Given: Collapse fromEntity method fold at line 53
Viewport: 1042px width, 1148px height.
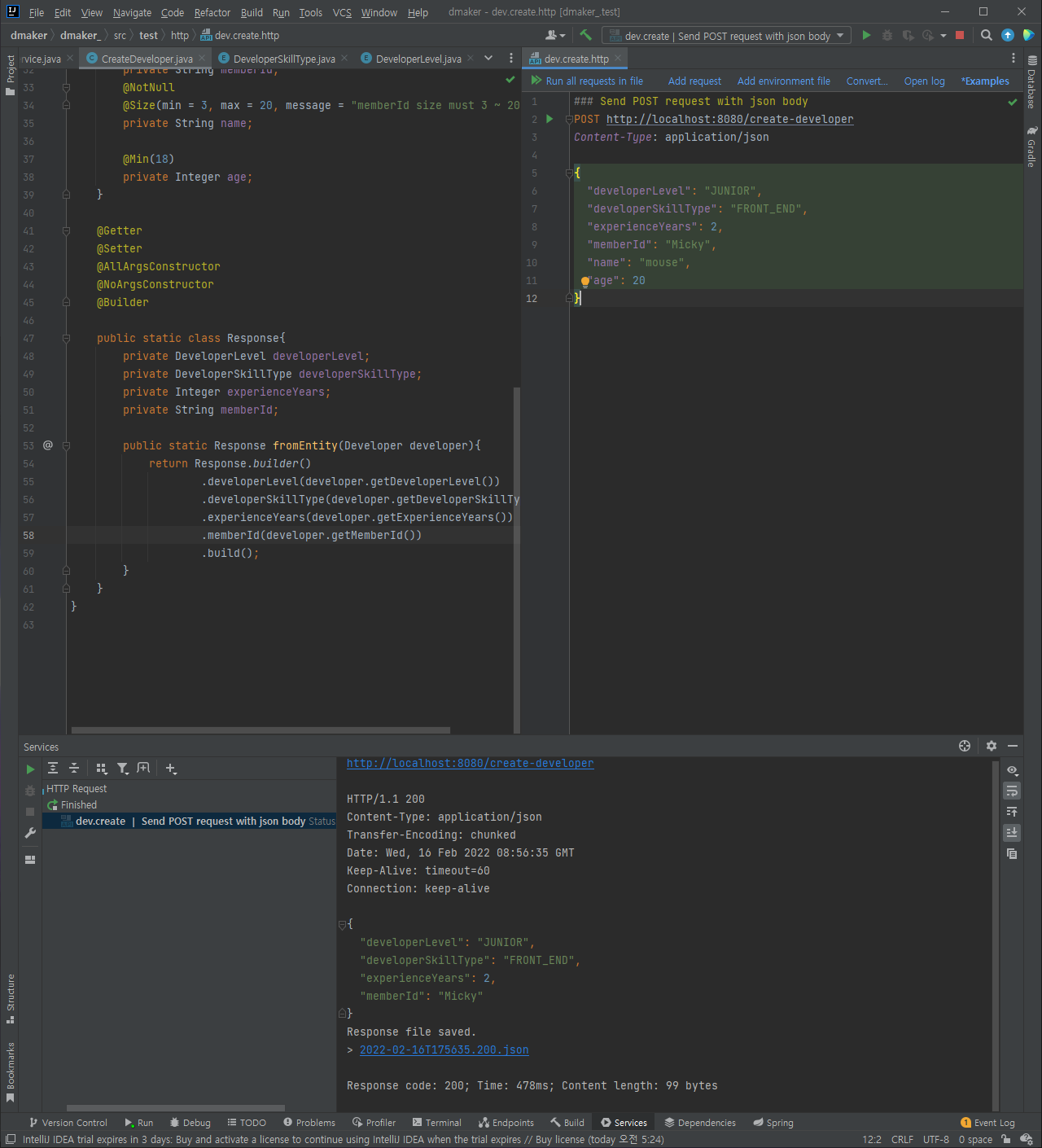Looking at the screenshot, I should [66, 445].
